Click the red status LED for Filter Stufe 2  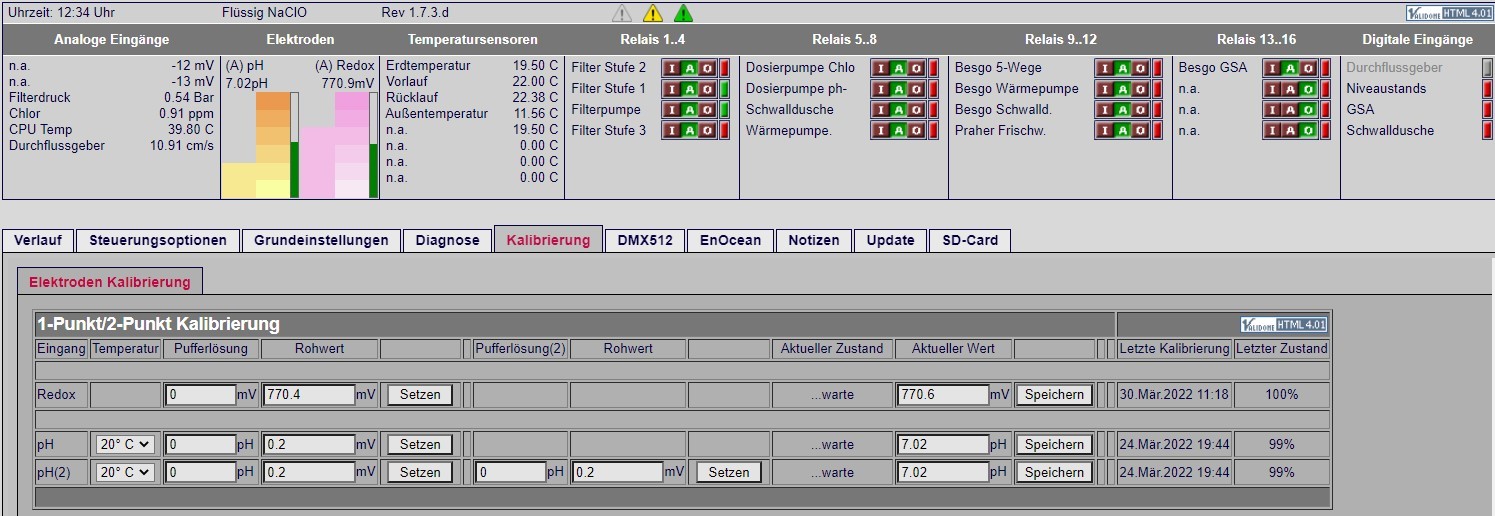(724, 68)
